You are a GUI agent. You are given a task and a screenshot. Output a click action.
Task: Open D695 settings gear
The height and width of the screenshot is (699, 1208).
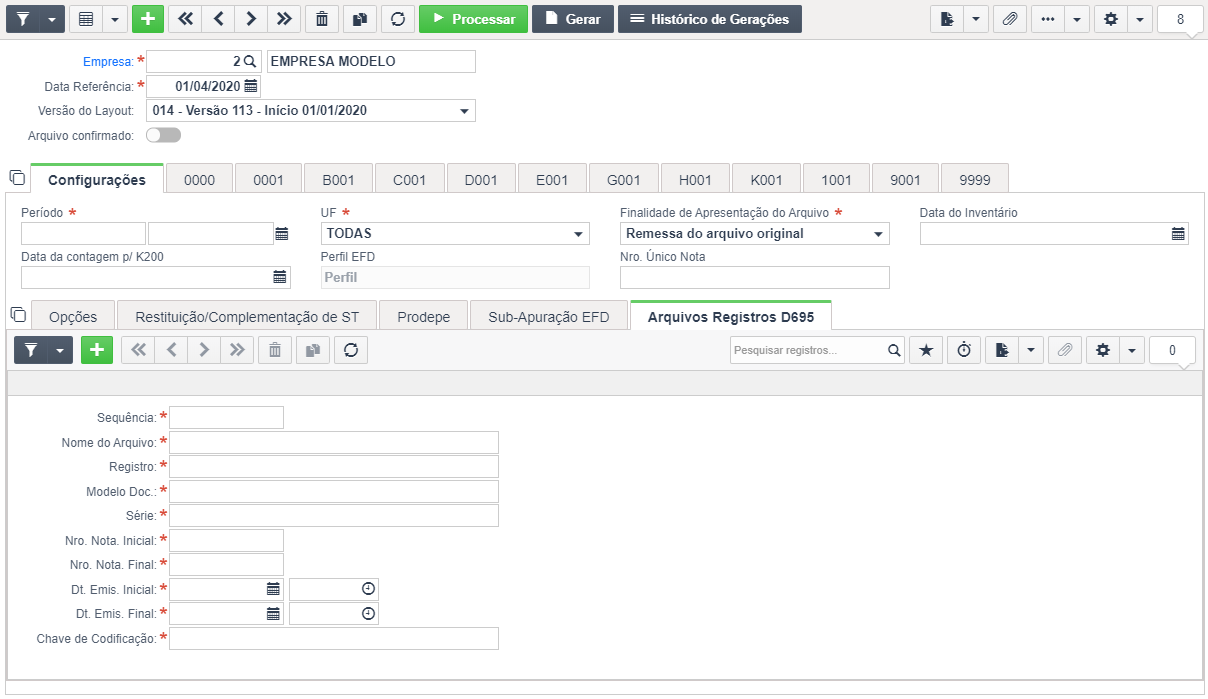[1103, 350]
